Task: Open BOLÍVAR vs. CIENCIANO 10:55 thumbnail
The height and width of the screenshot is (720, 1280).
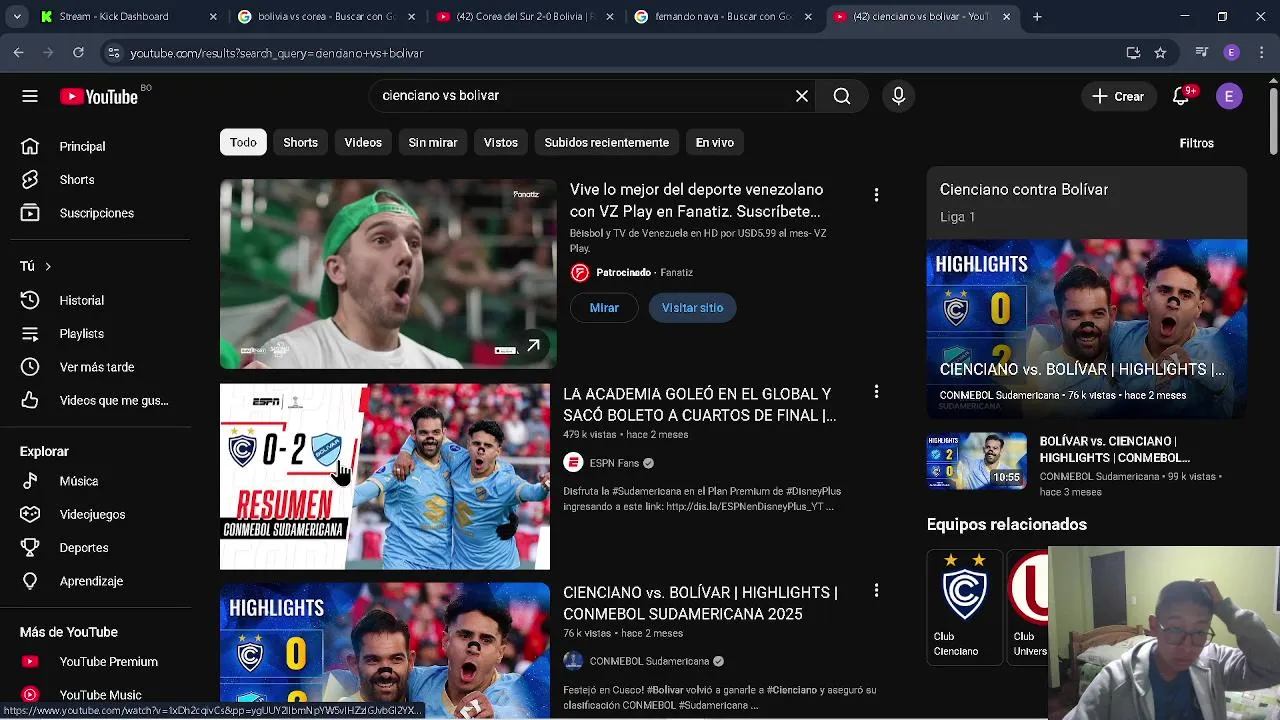Action: click(977, 460)
